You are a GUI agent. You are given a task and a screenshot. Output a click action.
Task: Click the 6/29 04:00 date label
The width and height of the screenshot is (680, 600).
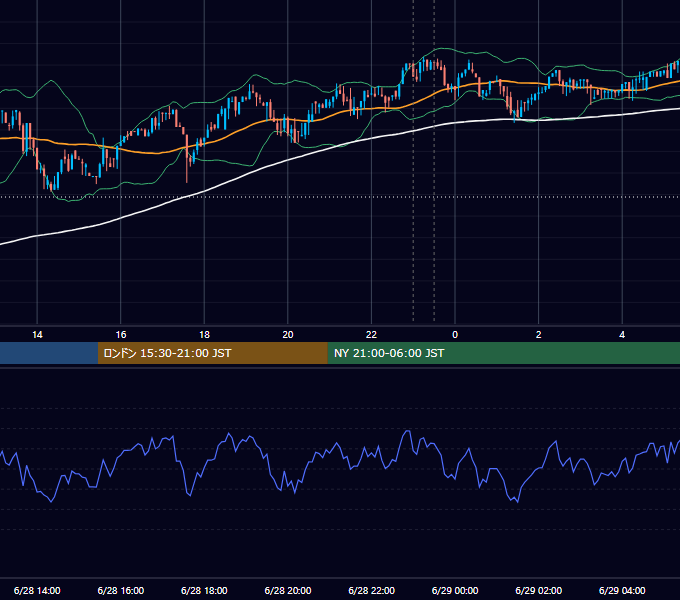click(x=622, y=590)
